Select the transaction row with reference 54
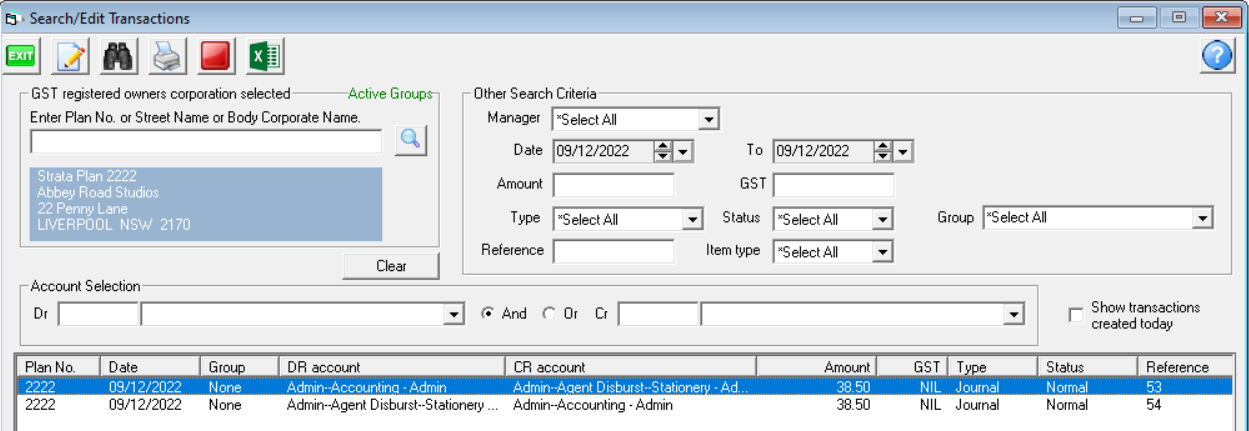Viewport: 1249px width, 431px height. [x=626, y=405]
